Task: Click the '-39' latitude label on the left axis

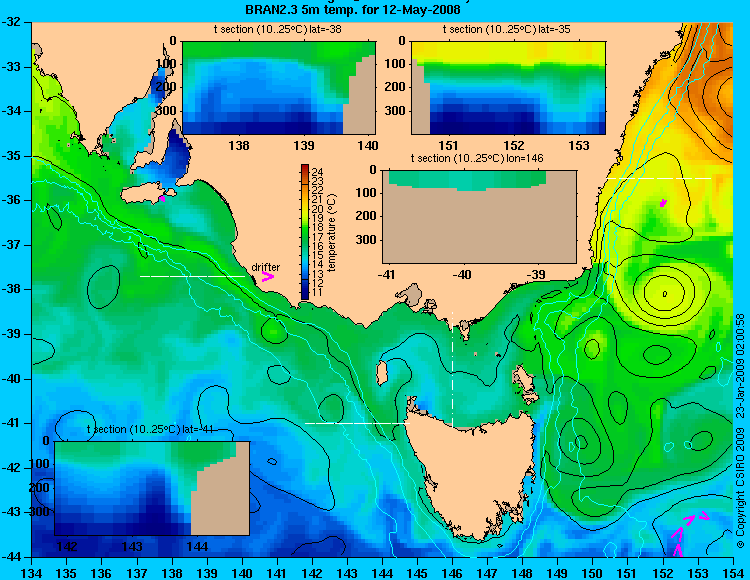Action: tap(11, 334)
